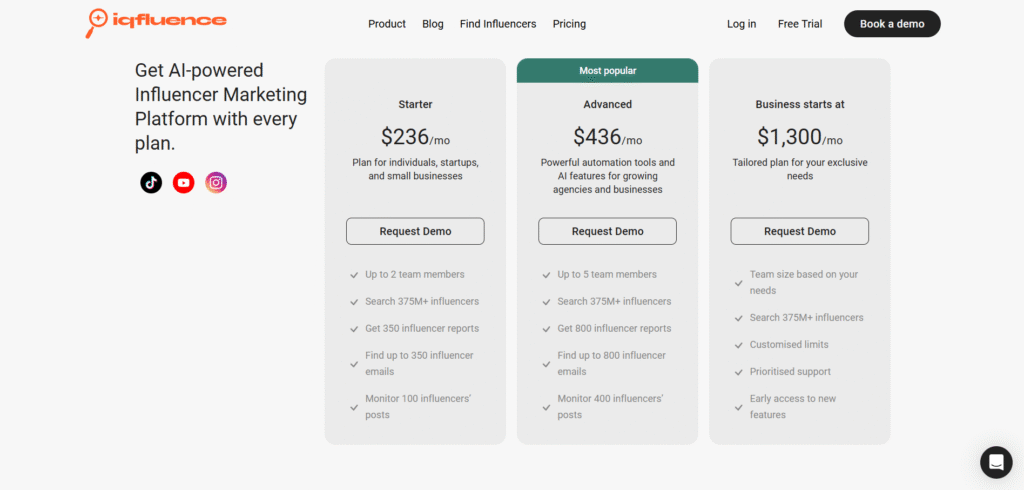Select the 'Business starts at' title

[x=799, y=104]
